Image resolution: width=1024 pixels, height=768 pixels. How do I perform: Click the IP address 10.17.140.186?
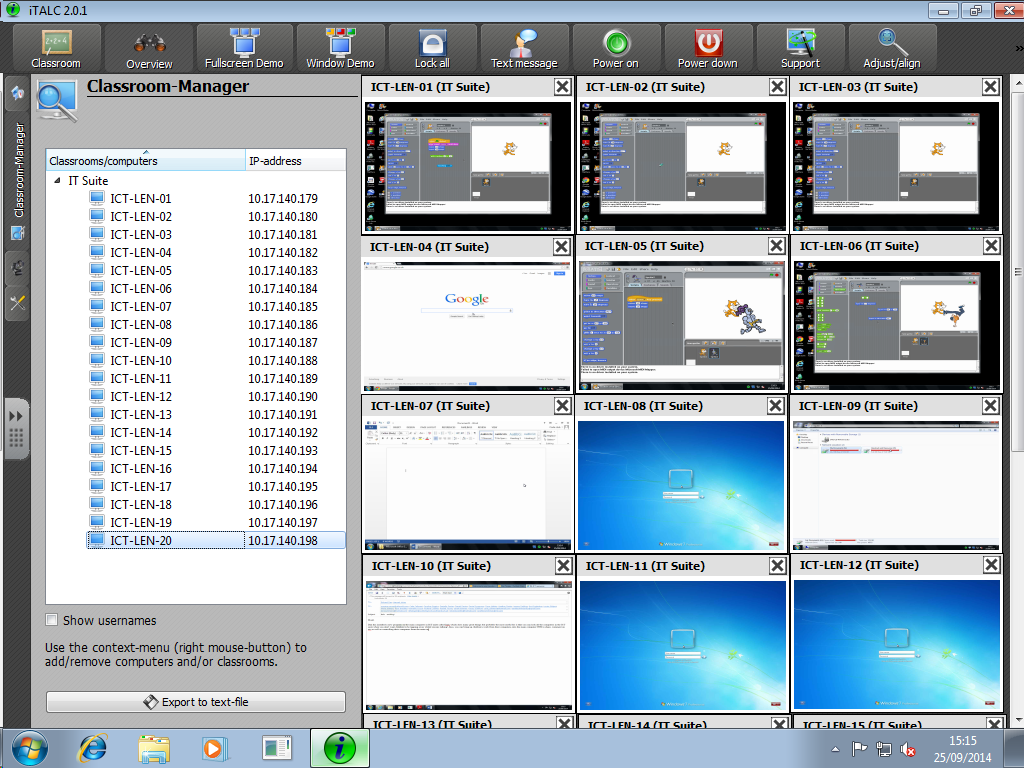click(283, 325)
